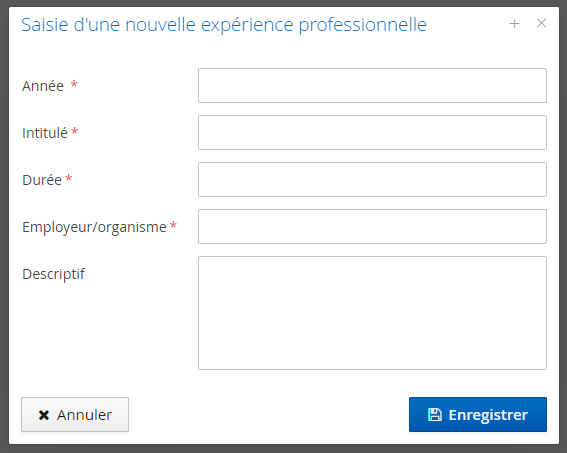Click the Descriptif label

click(53, 274)
